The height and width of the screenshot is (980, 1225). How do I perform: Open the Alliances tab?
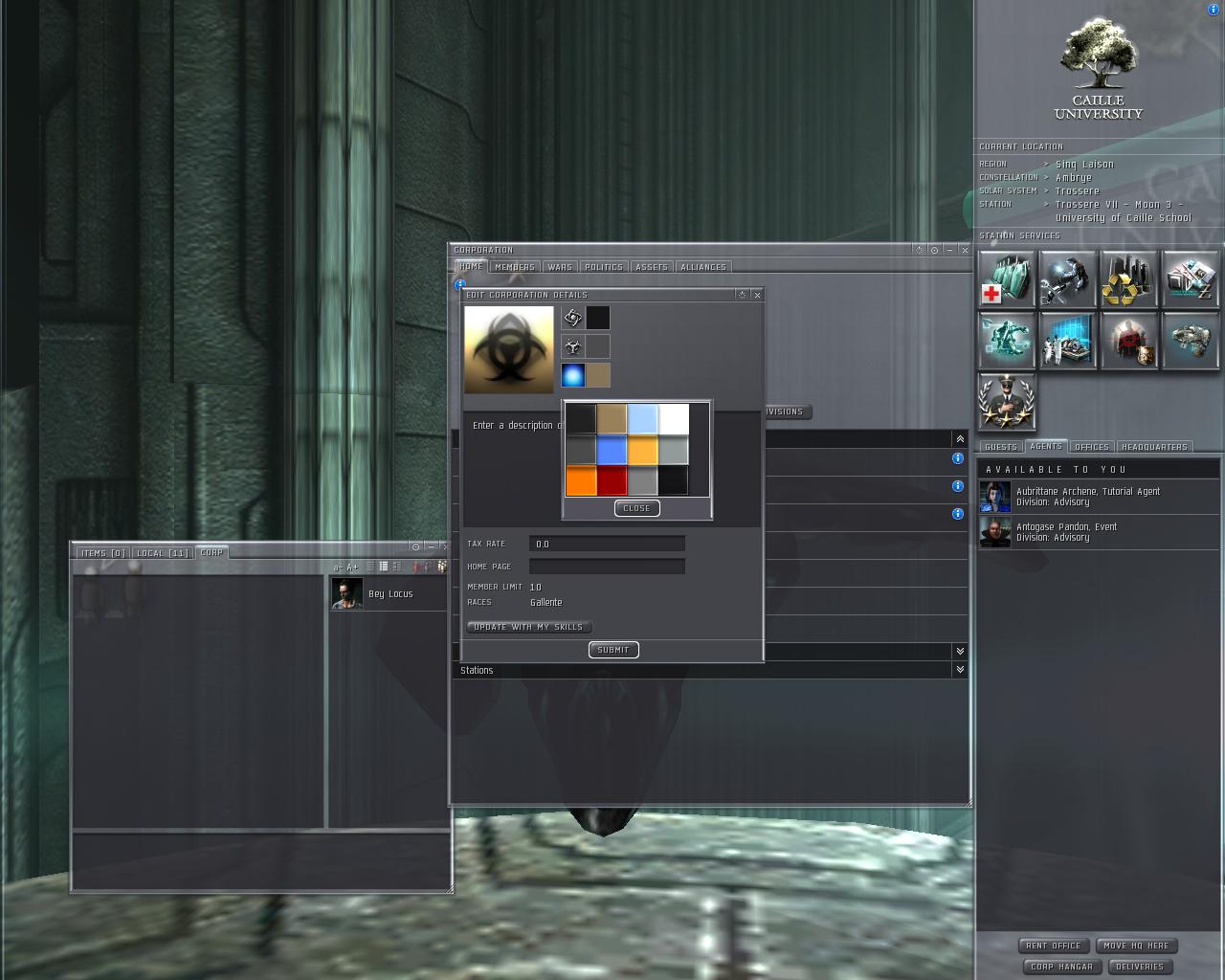click(703, 267)
